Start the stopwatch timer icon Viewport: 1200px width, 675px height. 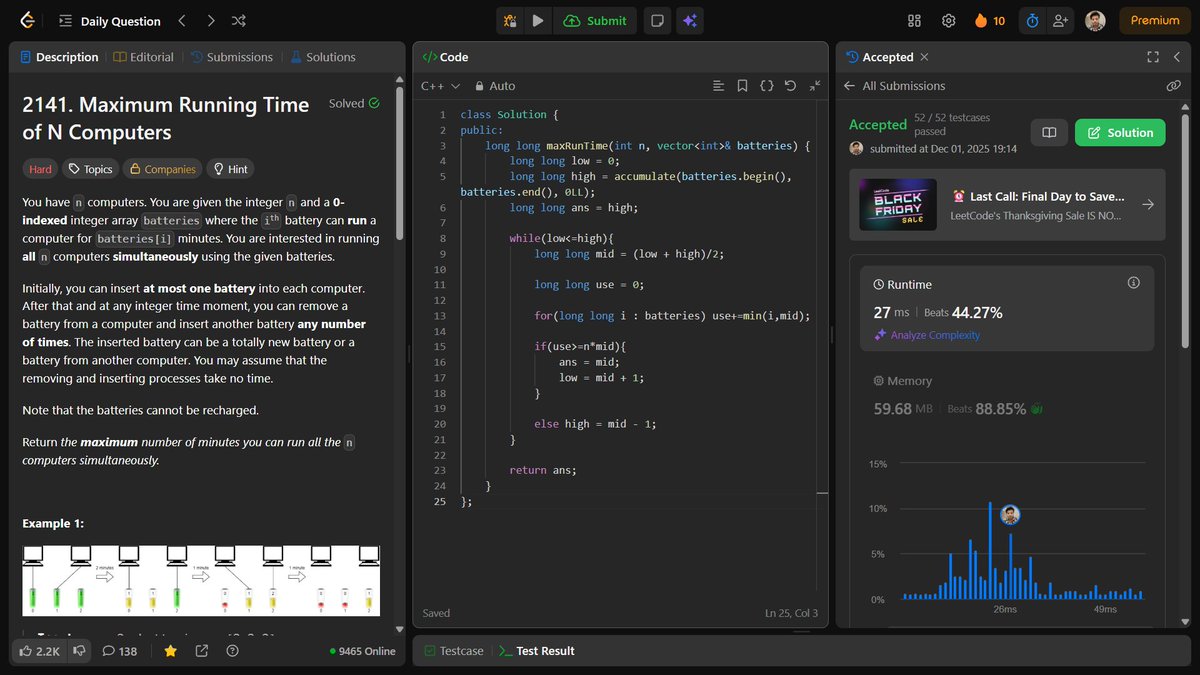[1032, 20]
